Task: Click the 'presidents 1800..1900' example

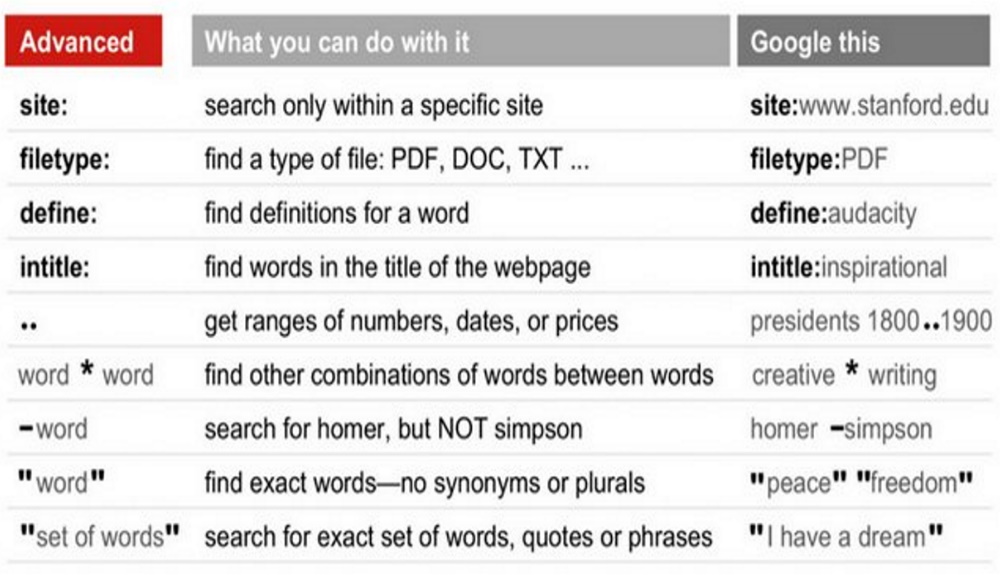Action: [x=871, y=321]
